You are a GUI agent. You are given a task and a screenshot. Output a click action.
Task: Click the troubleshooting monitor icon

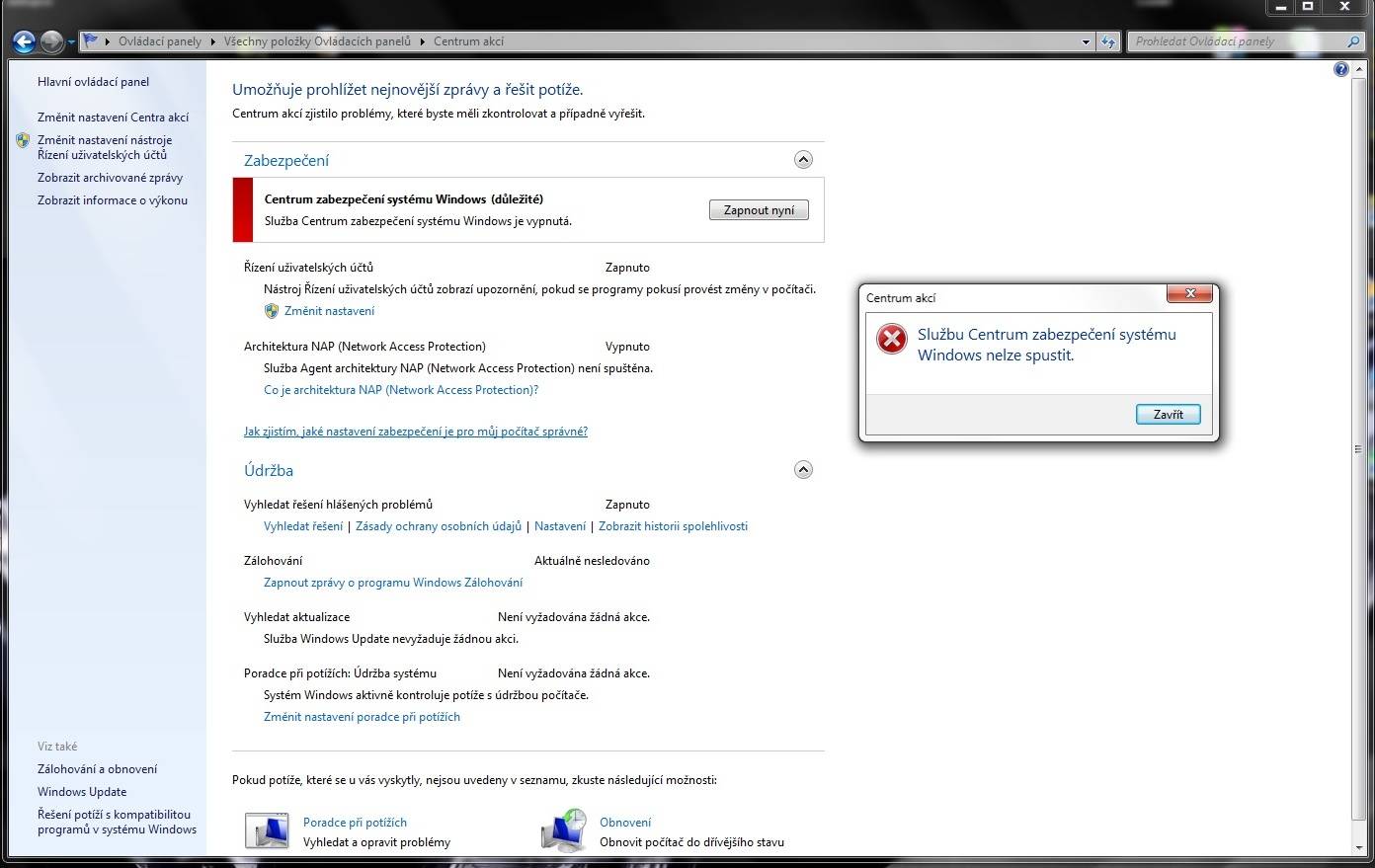coord(267,830)
